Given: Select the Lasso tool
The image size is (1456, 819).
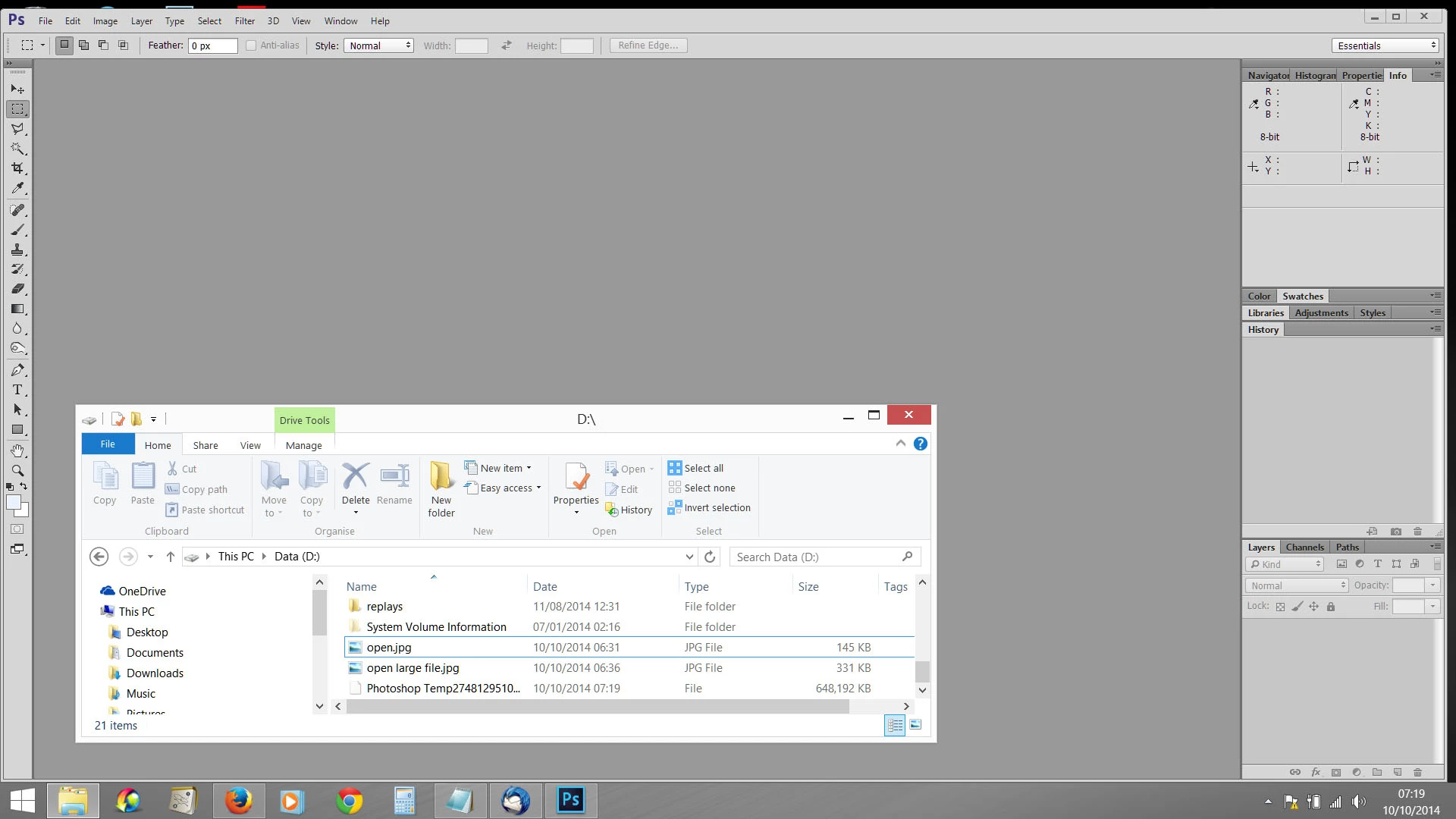Looking at the screenshot, I should (17, 129).
